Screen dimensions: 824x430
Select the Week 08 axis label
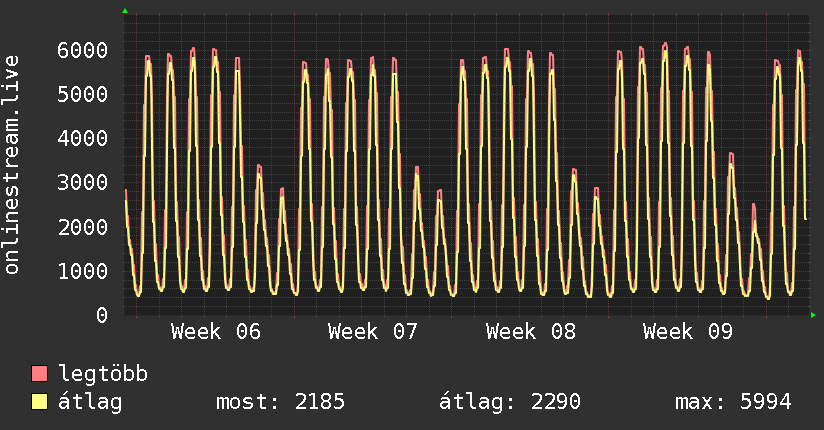[531, 332]
